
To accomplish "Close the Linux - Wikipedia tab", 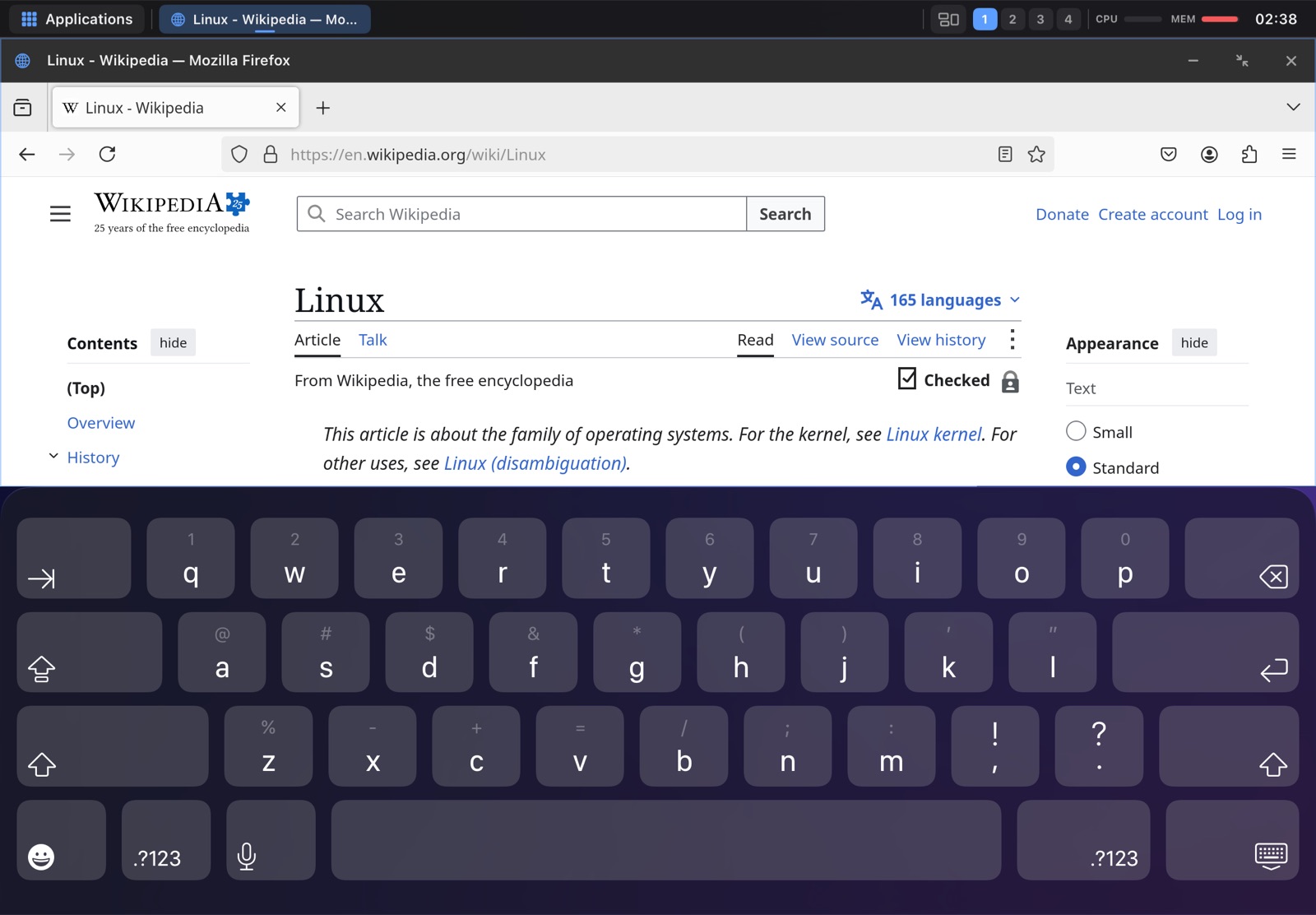I will [x=280, y=108].
